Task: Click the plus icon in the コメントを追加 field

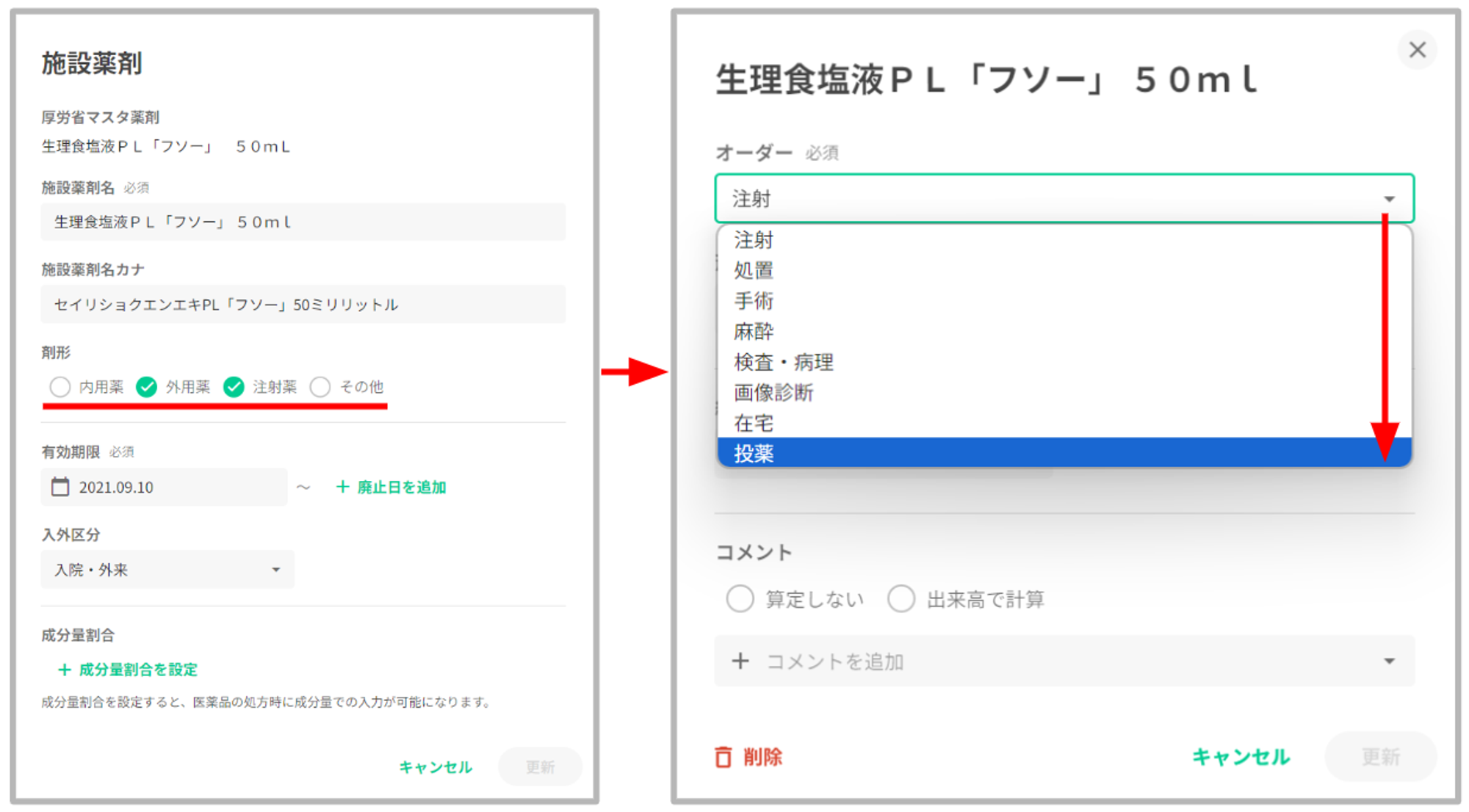Action: pyautogui.click(x=740, y=661)
